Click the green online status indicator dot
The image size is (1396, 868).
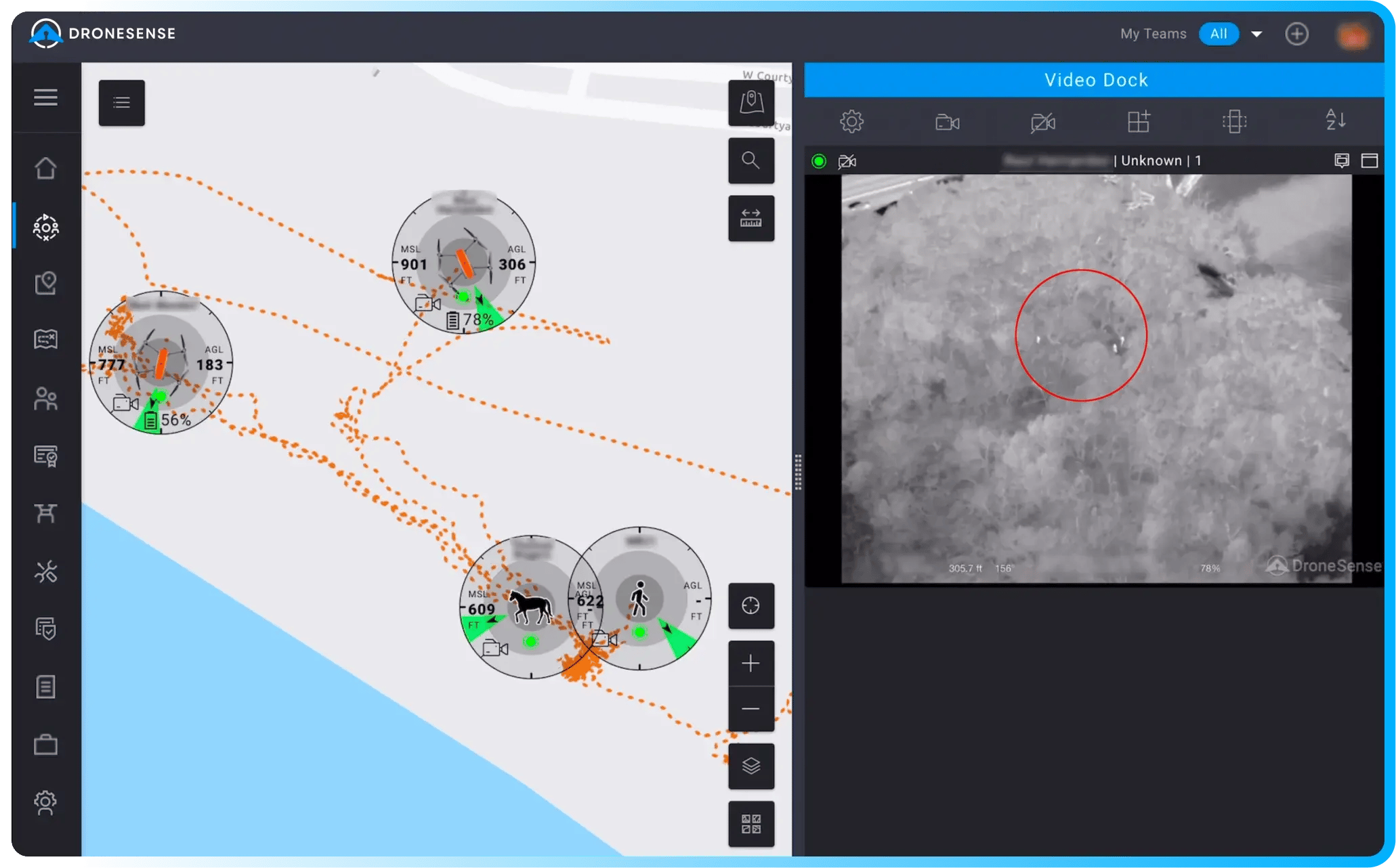821,161
